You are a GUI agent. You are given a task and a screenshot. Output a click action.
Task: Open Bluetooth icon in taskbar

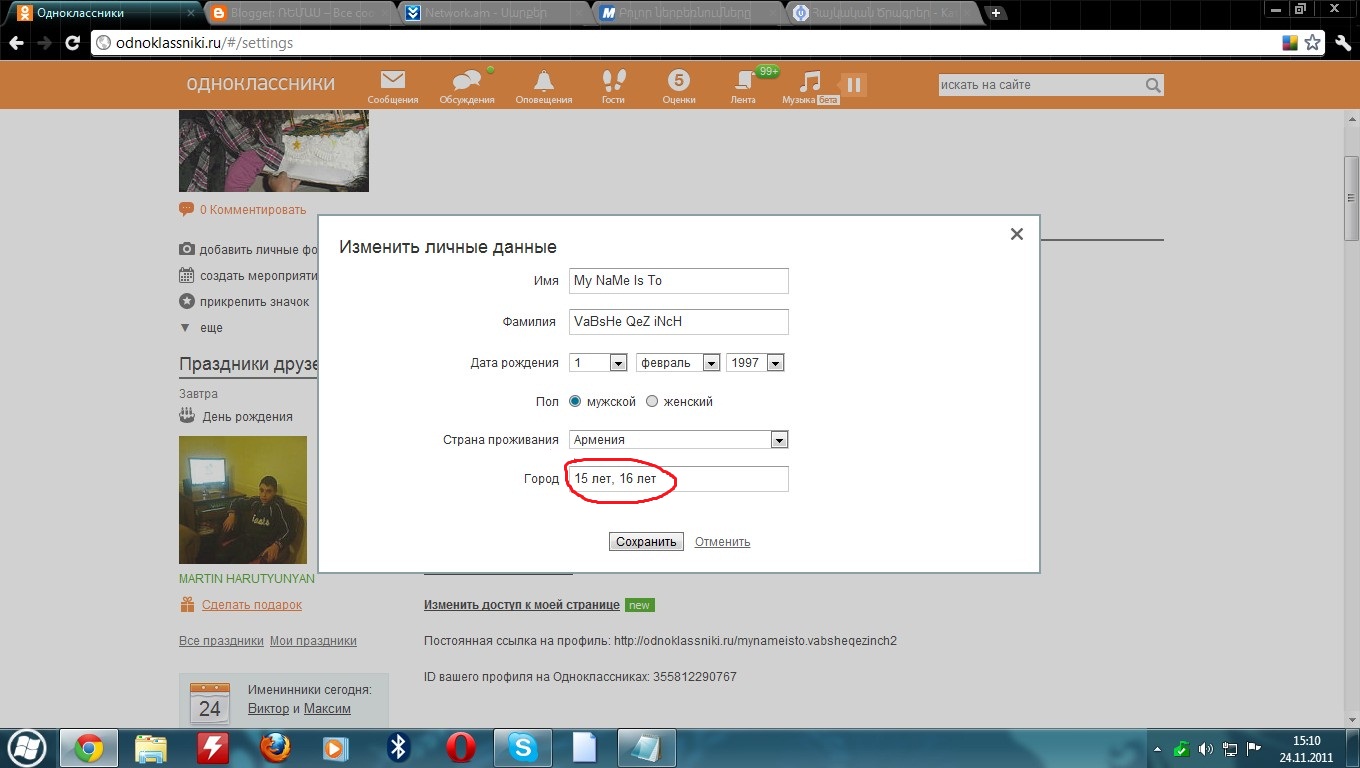click(x=398, y=748)
